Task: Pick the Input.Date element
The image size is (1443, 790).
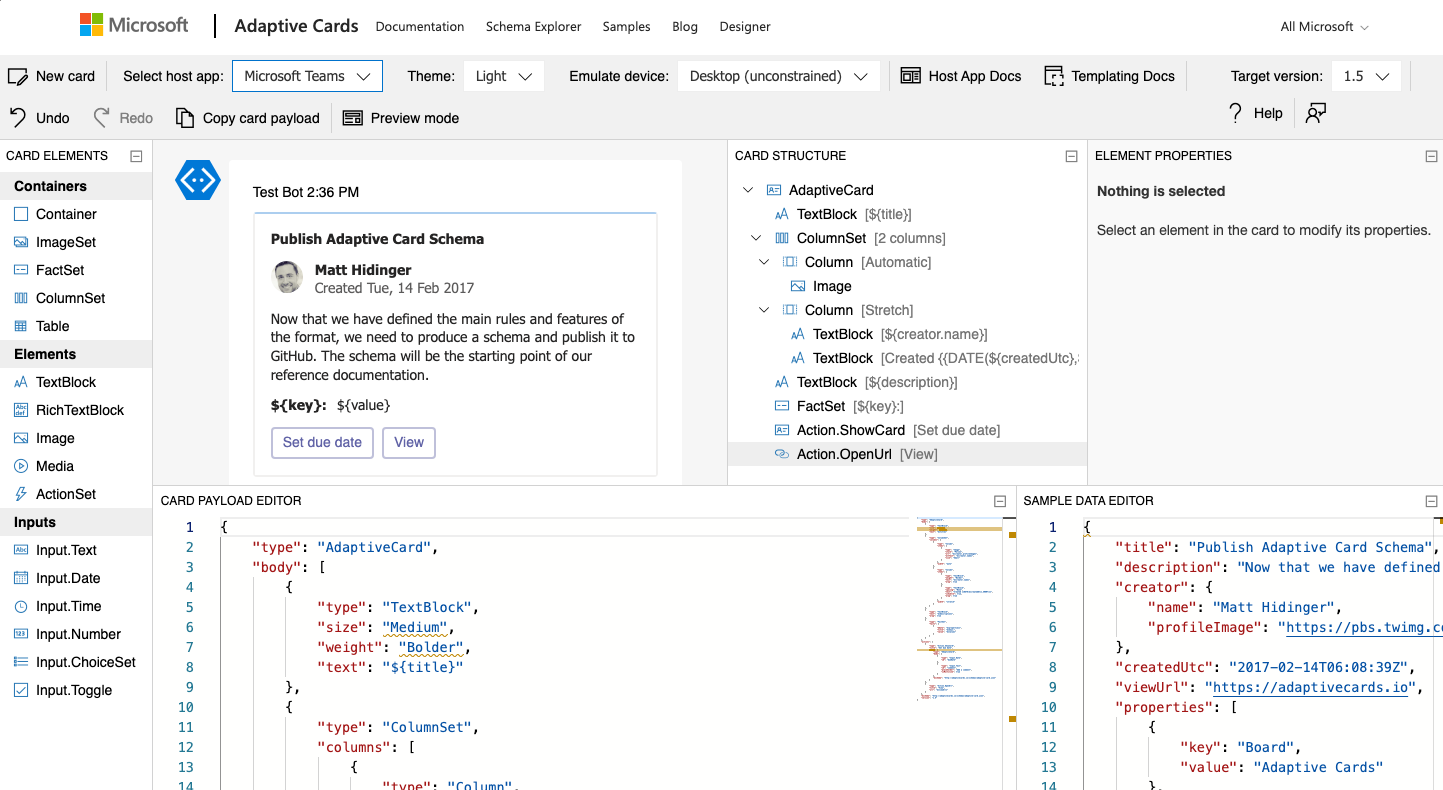Action: [x=76, y=578]
